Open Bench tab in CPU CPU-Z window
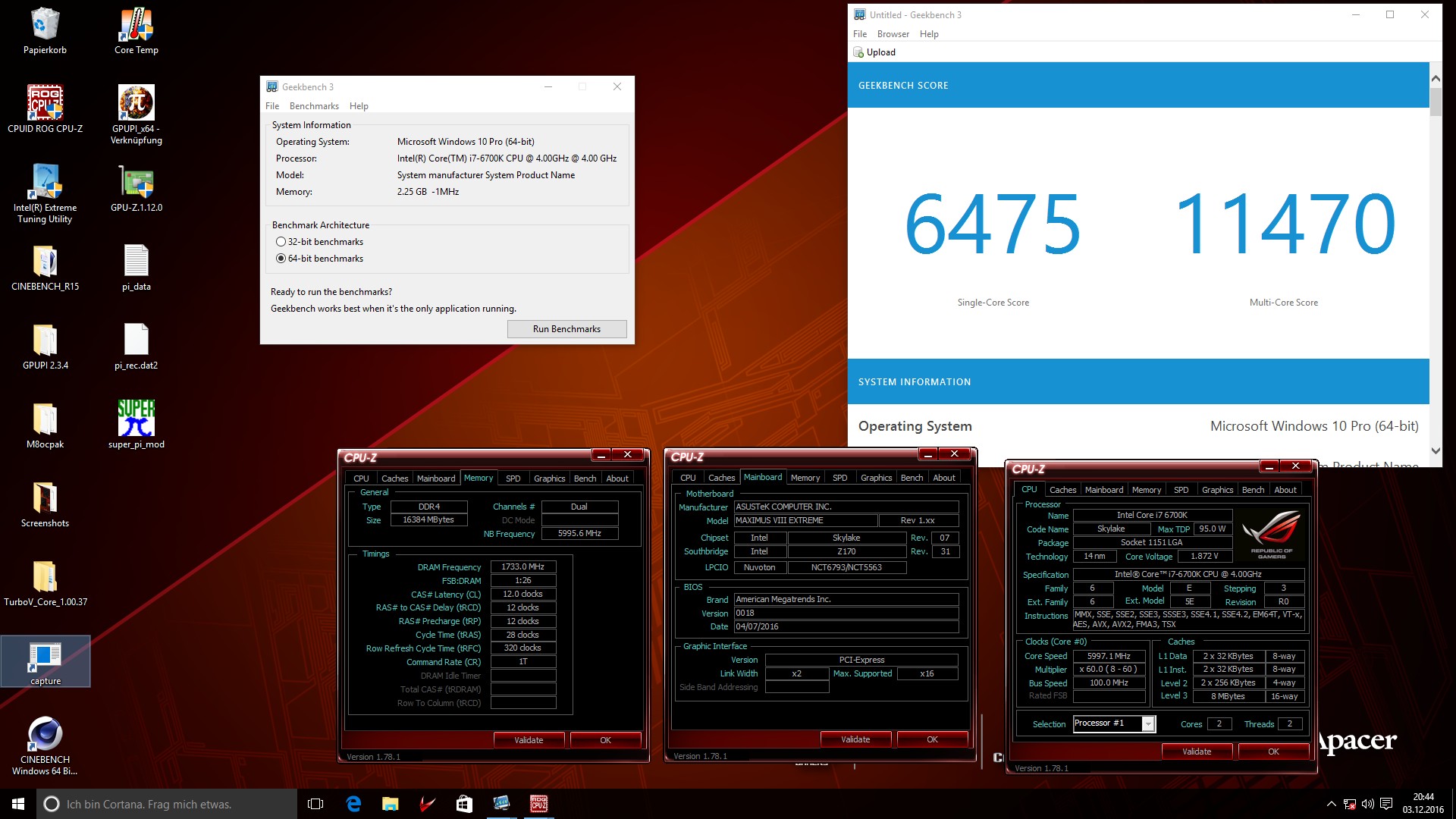Viewport: 1456px width, 819px height. click(x=1253, y=490)
